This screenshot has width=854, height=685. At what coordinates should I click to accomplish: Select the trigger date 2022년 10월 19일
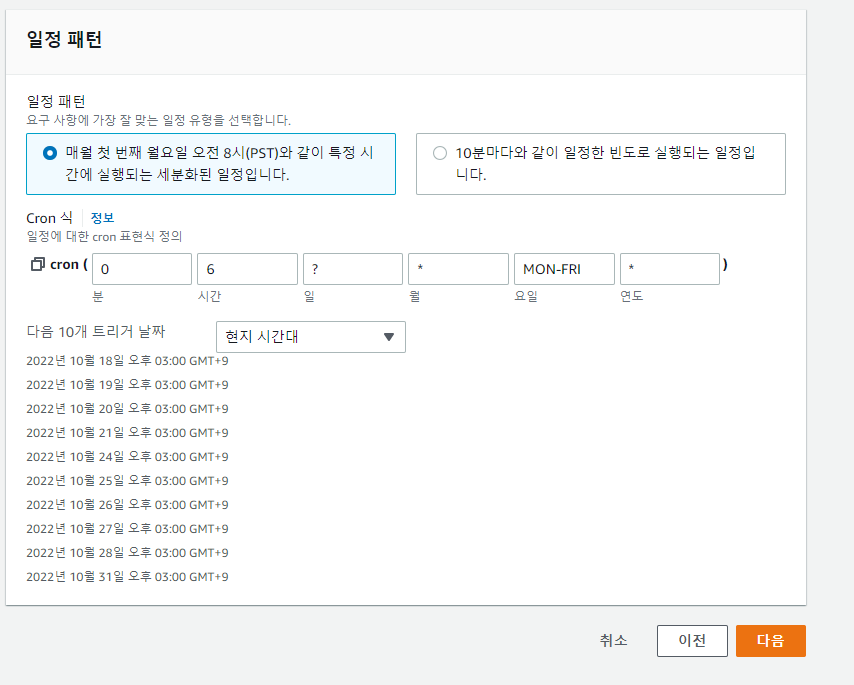coord(127,385)
